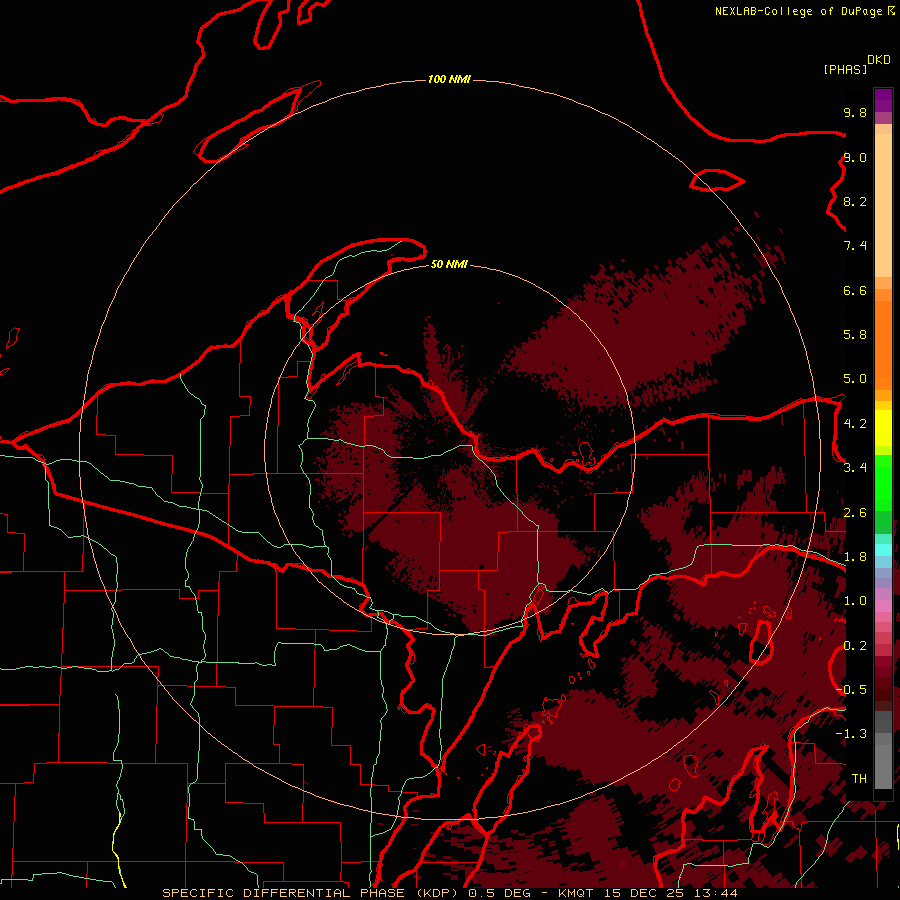Click the 5.8 value on color scale

click(855, 335)
